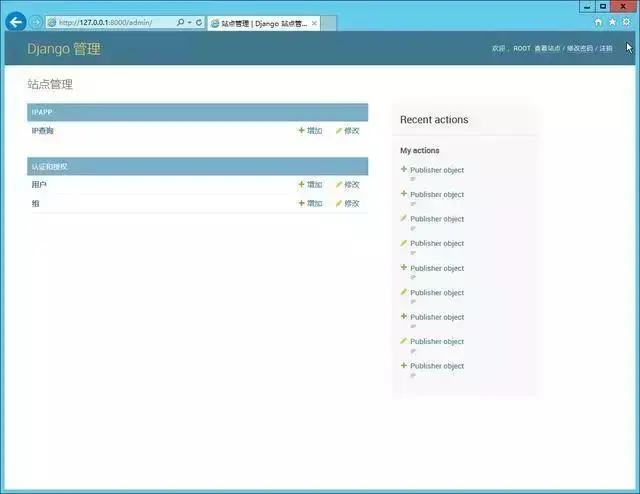Select the 站点管理 | Django browser tab
640x494 pixels.
point(264,24)
